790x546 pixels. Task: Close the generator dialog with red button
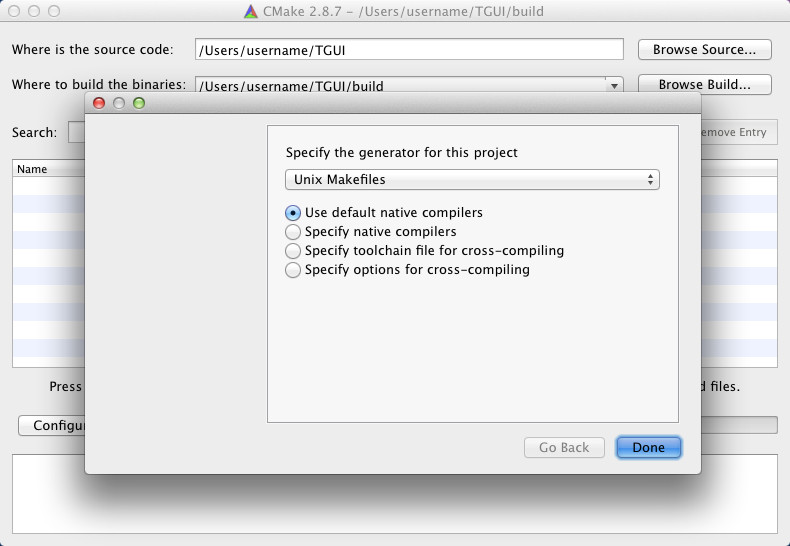(x=99, y=103)
